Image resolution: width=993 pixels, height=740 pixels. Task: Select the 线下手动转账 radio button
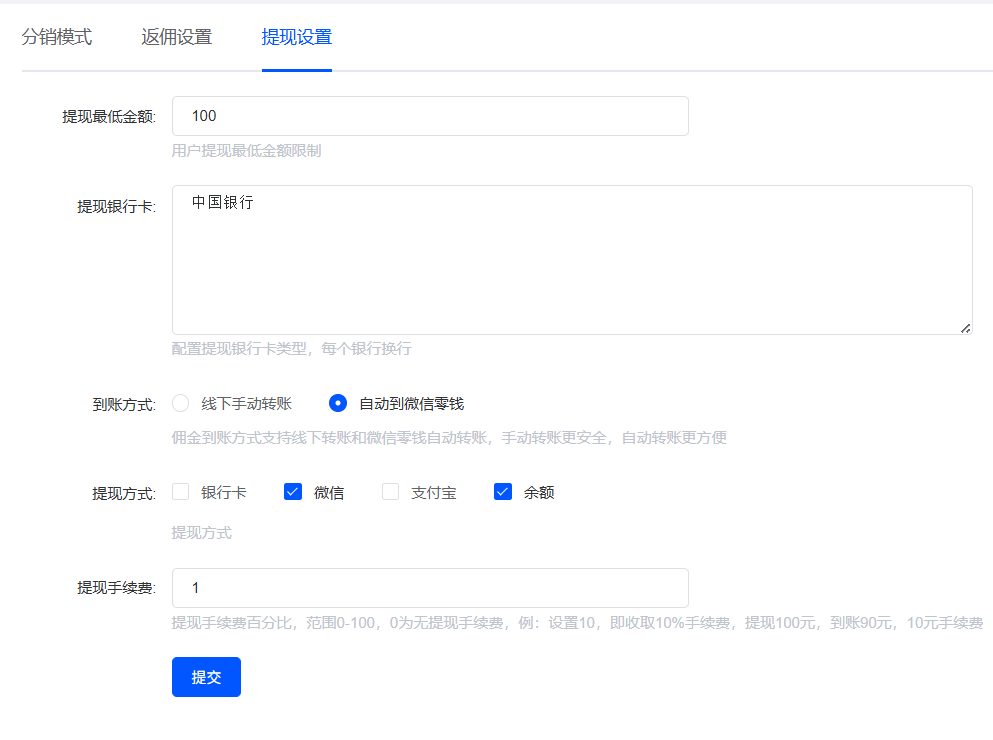(x=180, y=403)
